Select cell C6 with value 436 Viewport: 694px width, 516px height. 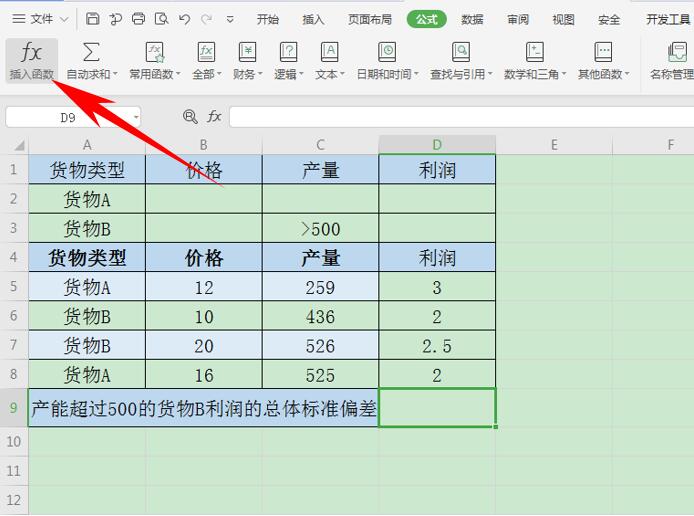click(320, 316)
